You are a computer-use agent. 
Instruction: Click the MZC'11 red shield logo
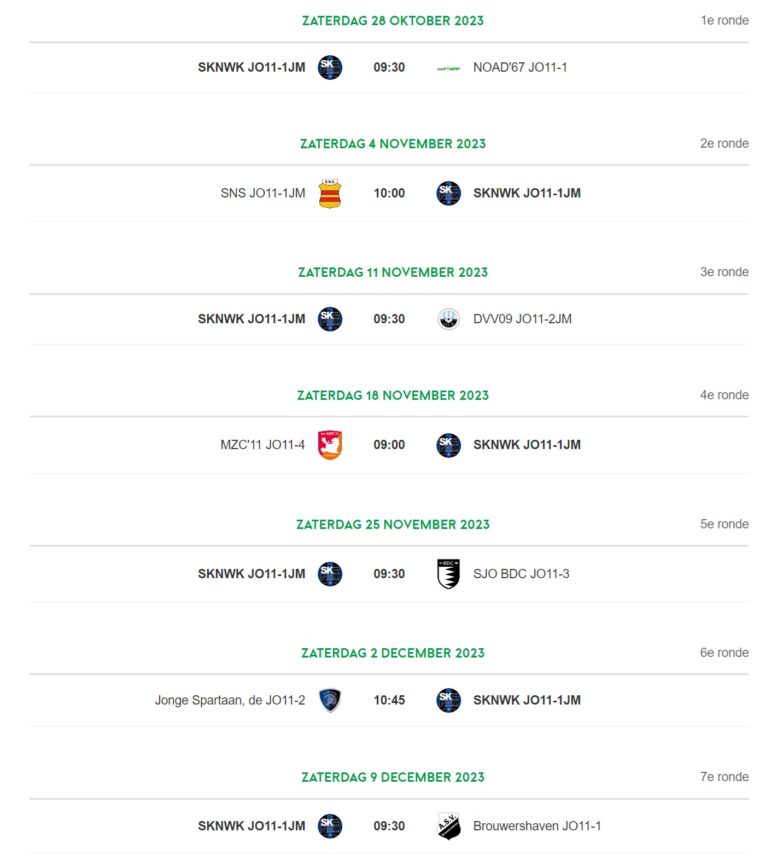[x=330, y=445]
